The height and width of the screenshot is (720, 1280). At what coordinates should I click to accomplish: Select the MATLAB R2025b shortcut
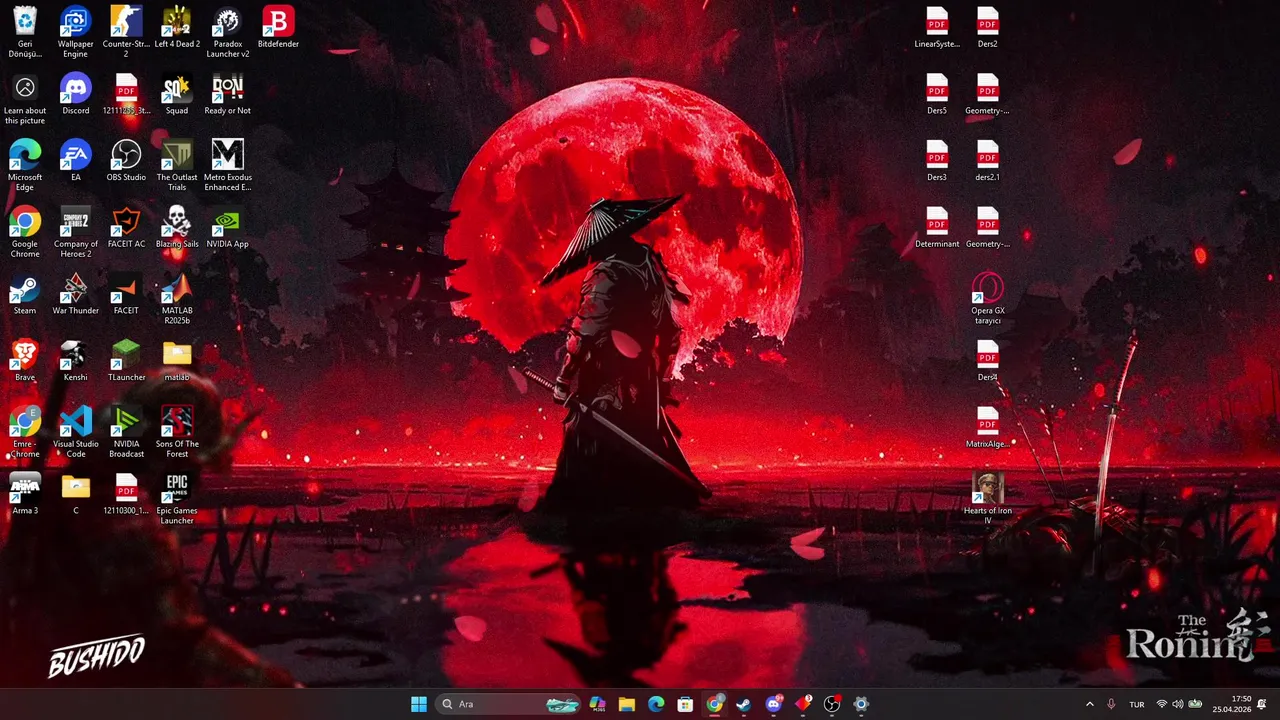177,299
